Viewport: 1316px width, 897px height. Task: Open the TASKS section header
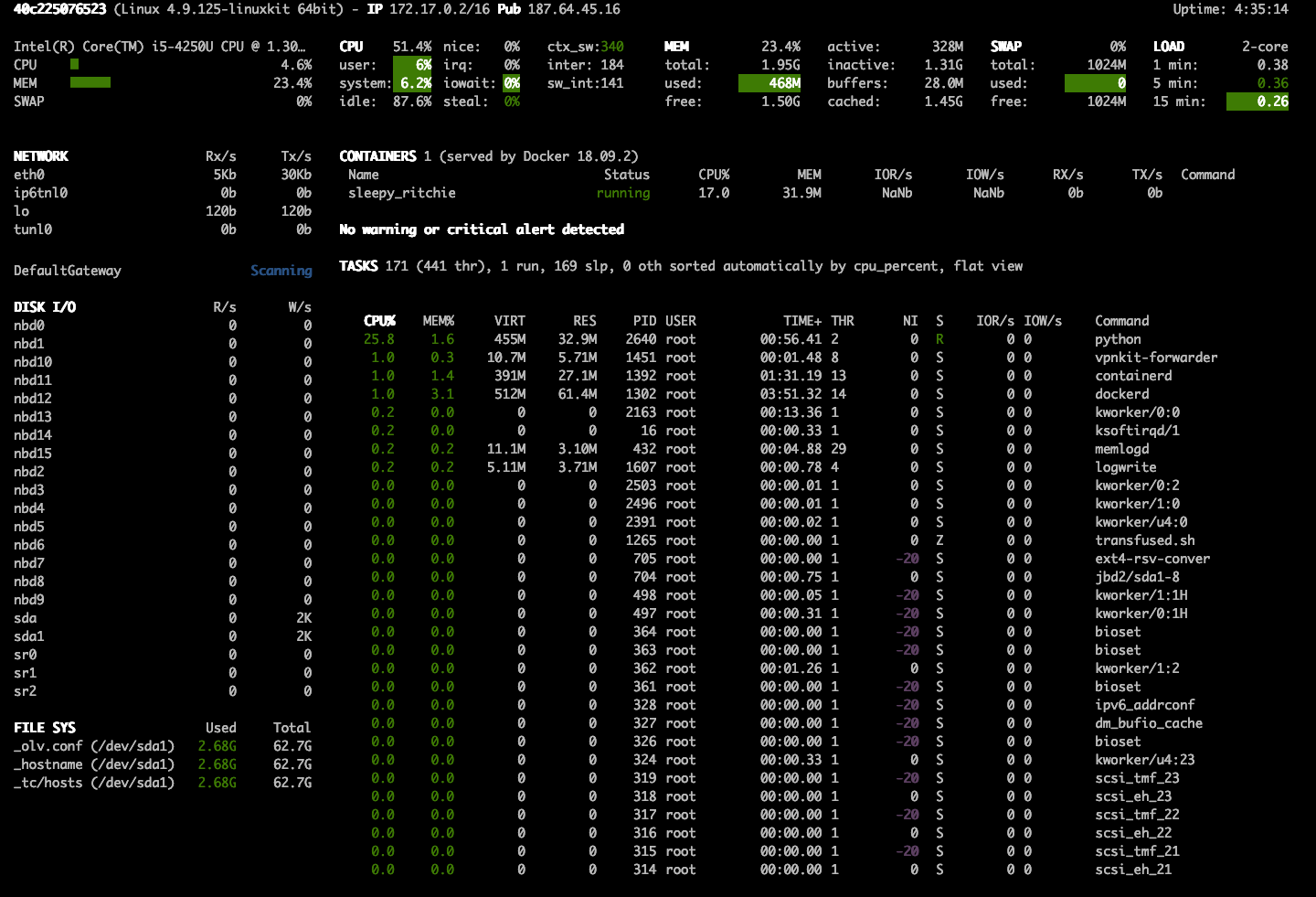point(358,266)
